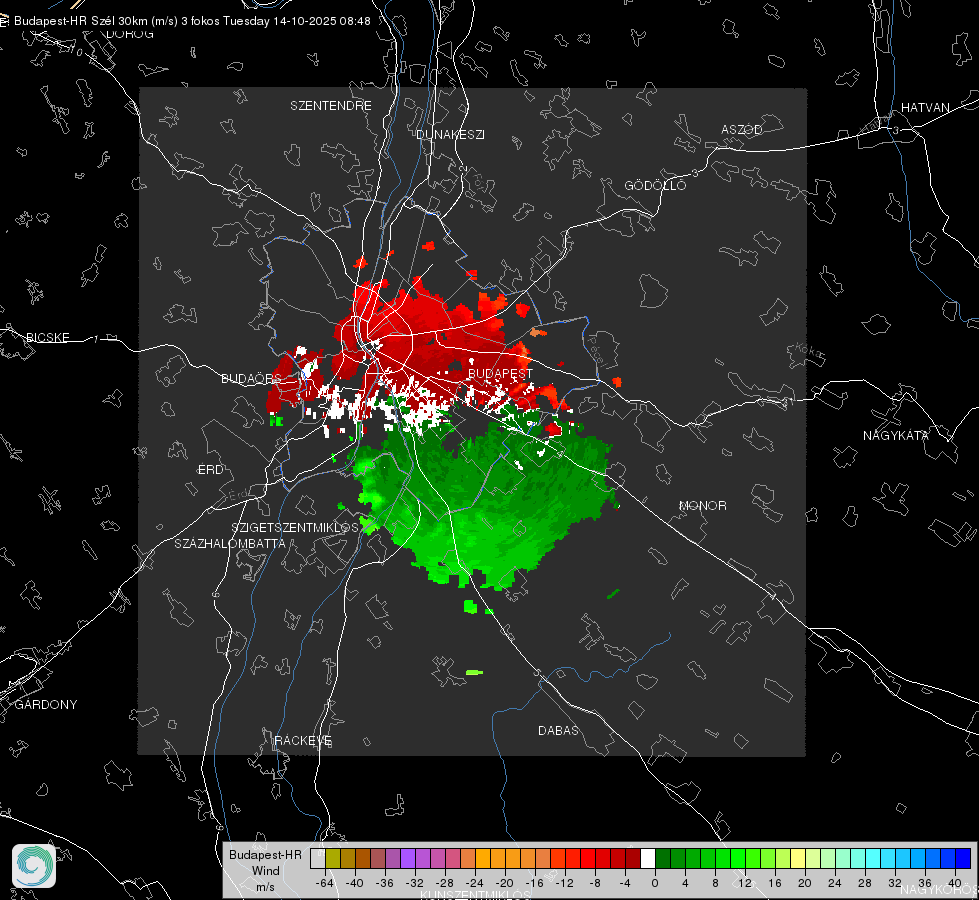
Task: Click the BUDAPEST city label
Action: pos(500,373)
